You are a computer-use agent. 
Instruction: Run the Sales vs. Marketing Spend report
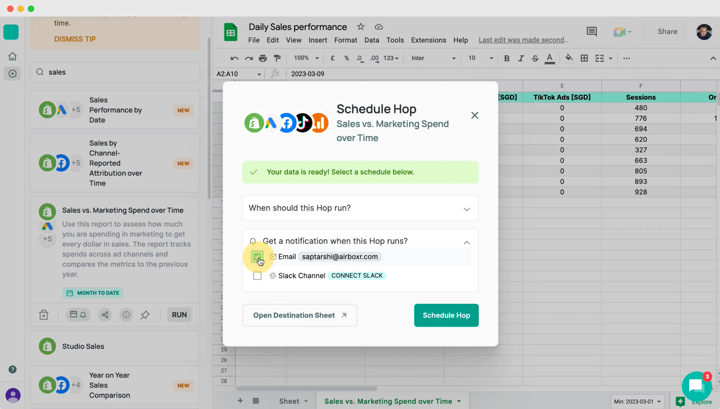[x=179, y=315]
